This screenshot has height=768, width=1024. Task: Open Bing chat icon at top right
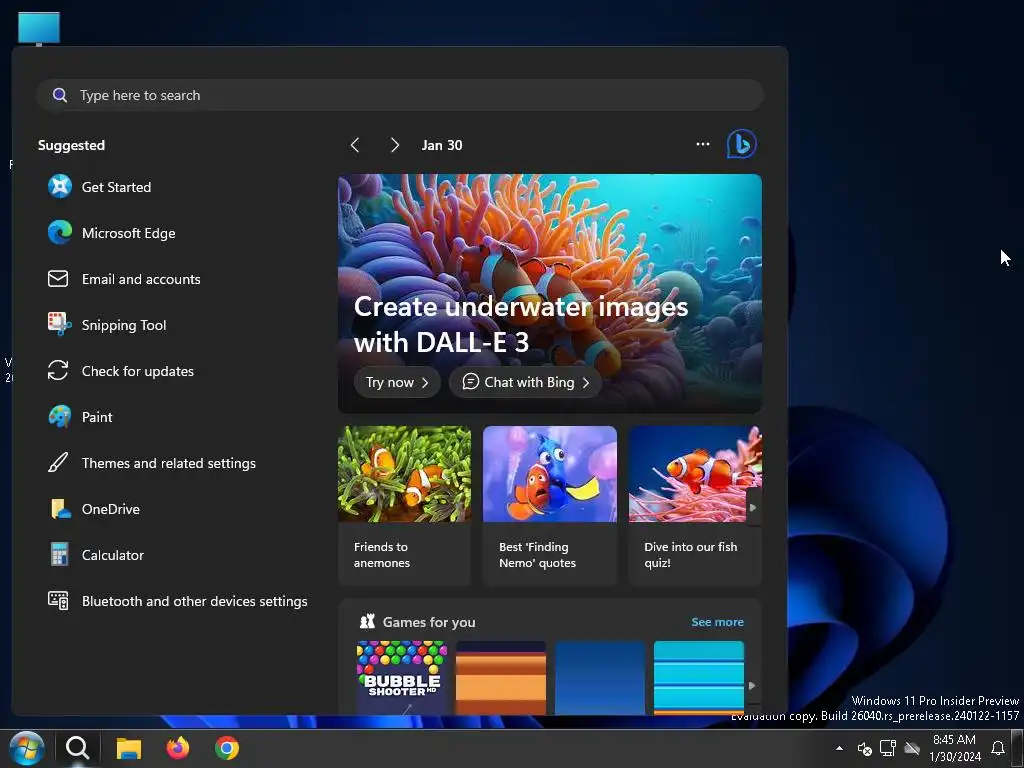click(742, 144)
